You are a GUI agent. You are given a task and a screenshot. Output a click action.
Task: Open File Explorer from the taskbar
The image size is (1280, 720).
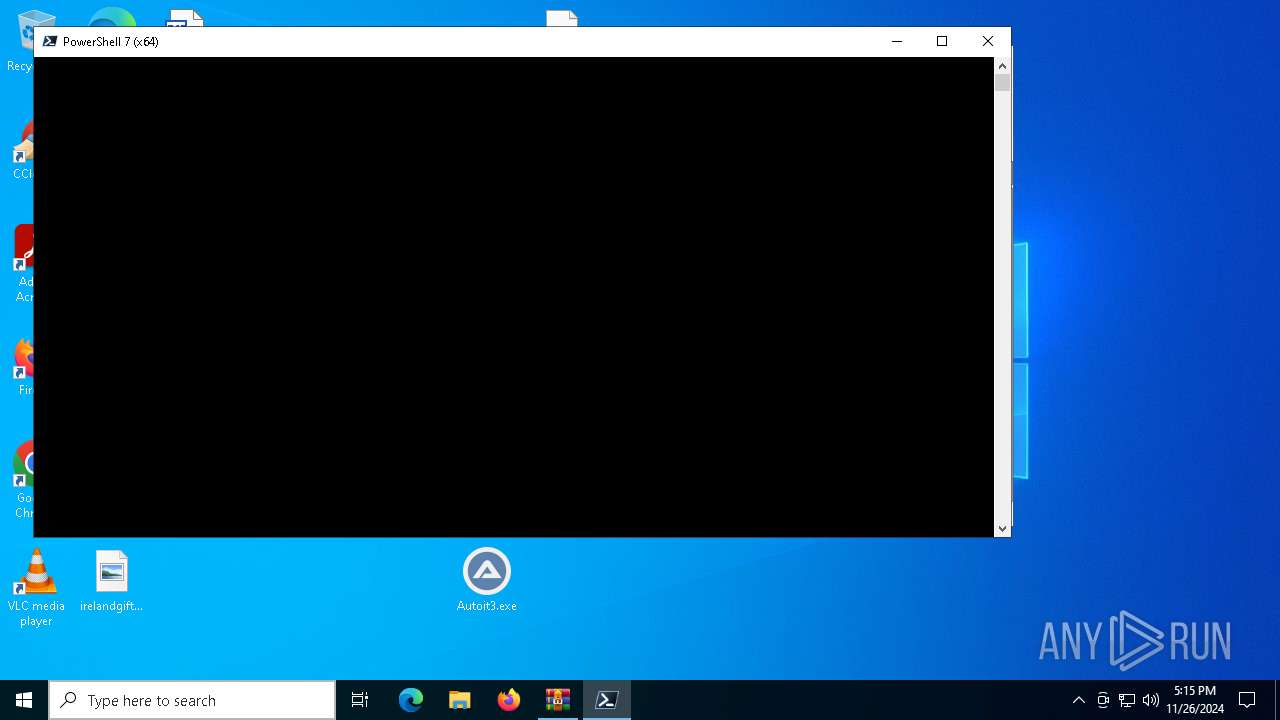click(460, 700)
